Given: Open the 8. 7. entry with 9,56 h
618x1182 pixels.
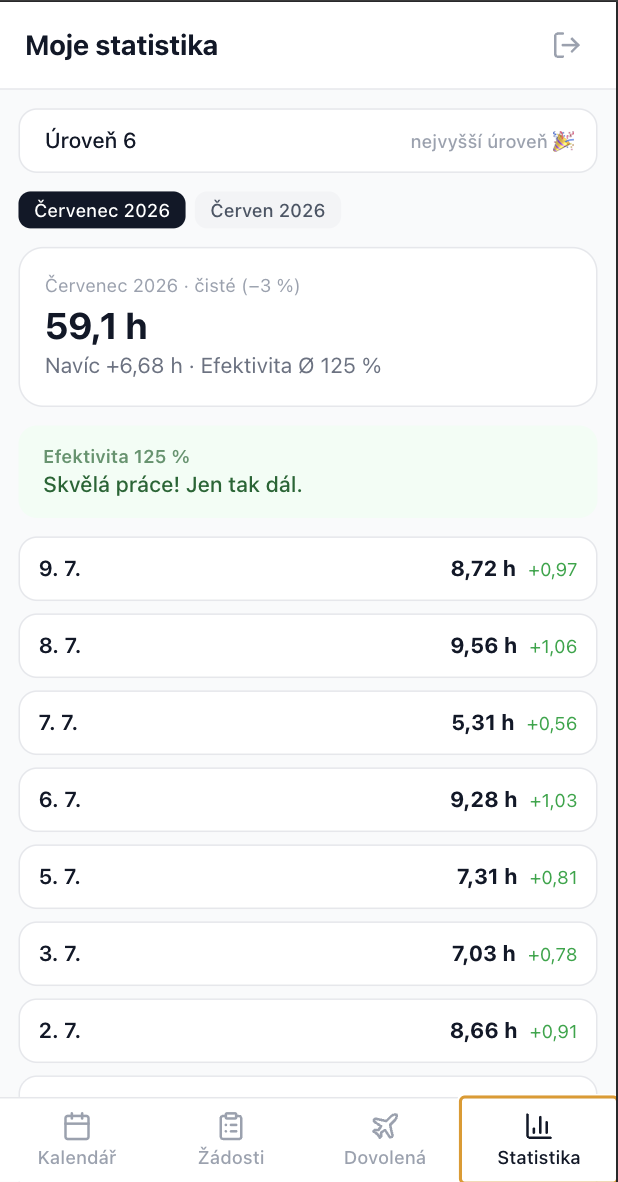Looking at the screenshot, I should click(x=307, y=646).
